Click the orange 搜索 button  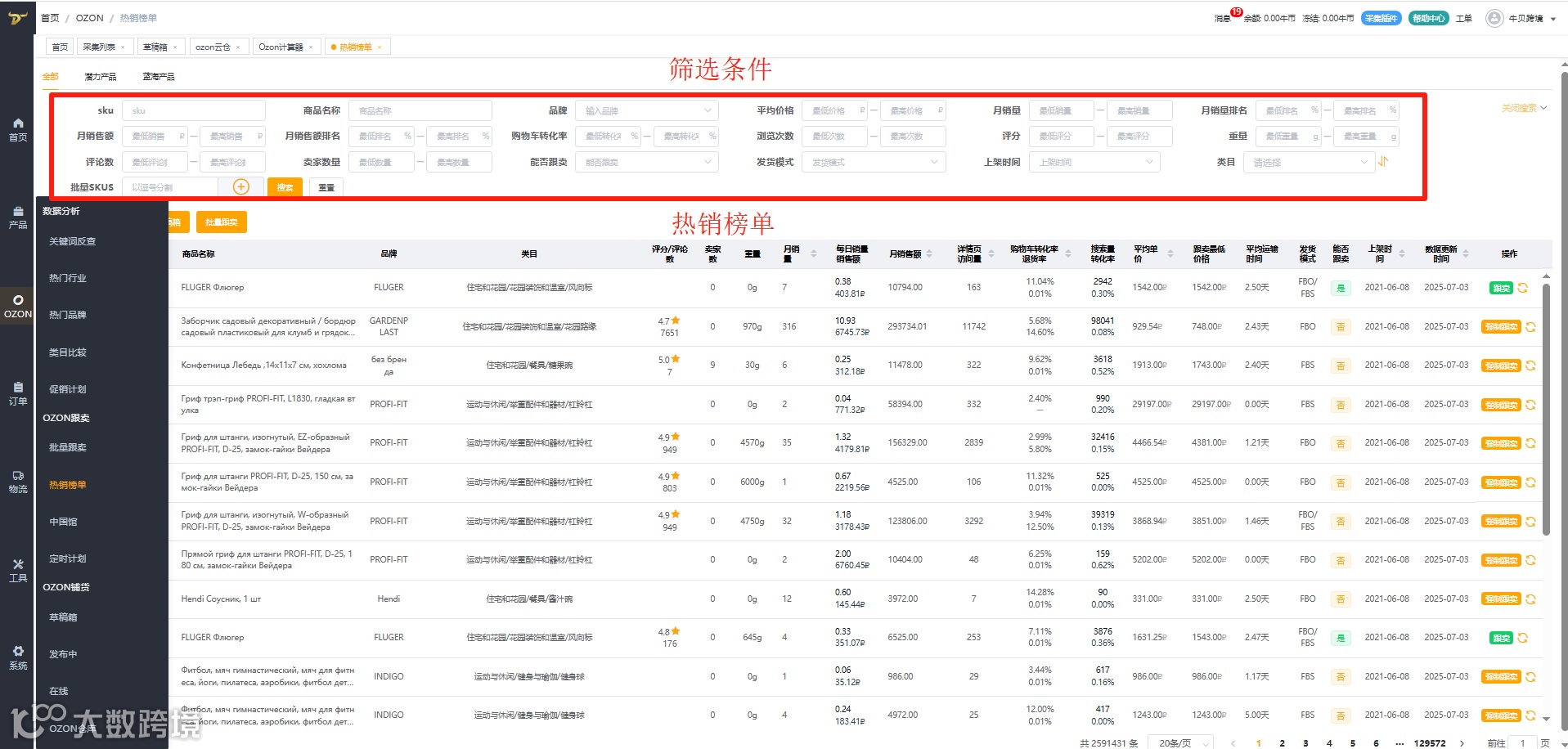[285, 187]
